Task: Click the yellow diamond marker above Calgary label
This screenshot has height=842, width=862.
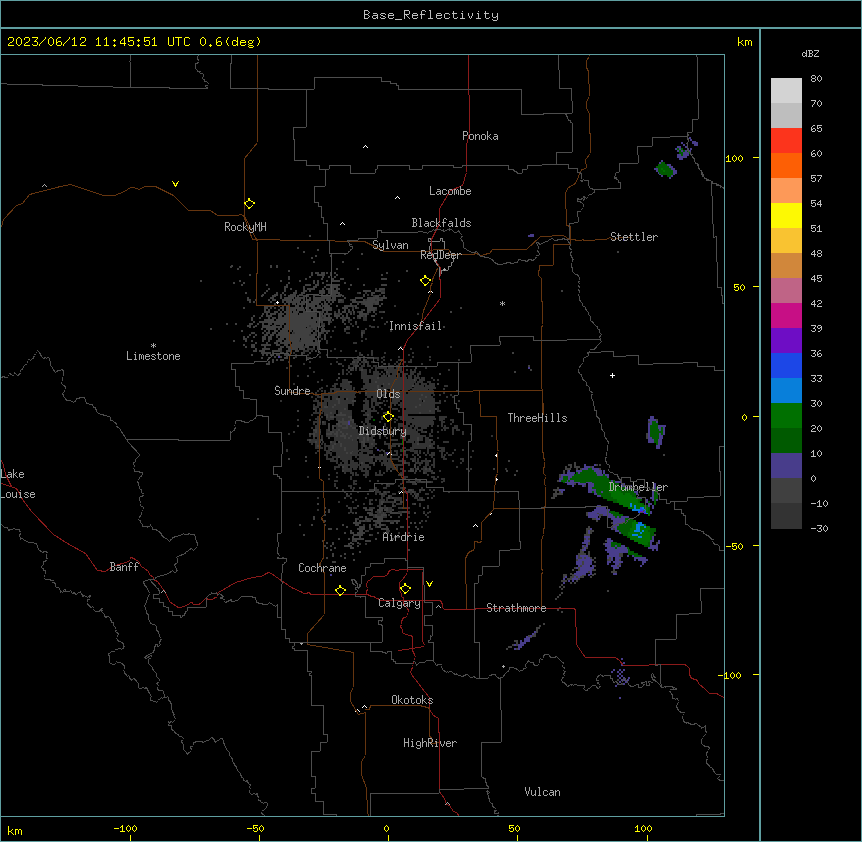Action: point(405,589)
